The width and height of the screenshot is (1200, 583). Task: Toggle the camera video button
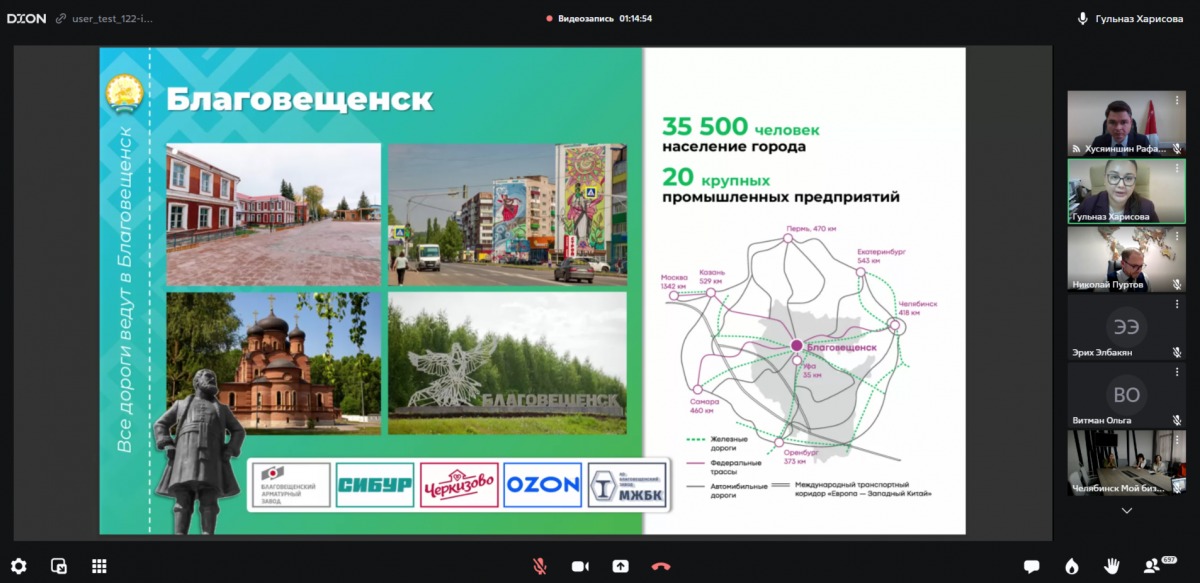tap(580, 566)
